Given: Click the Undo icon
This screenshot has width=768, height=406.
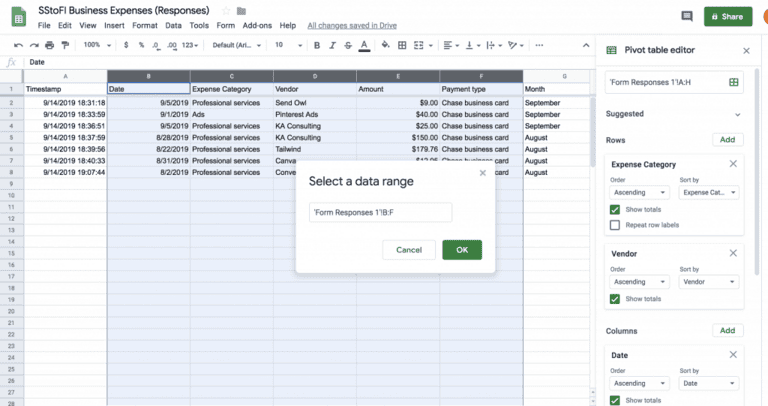Looking at the screenshot, I should coord(19,45).
